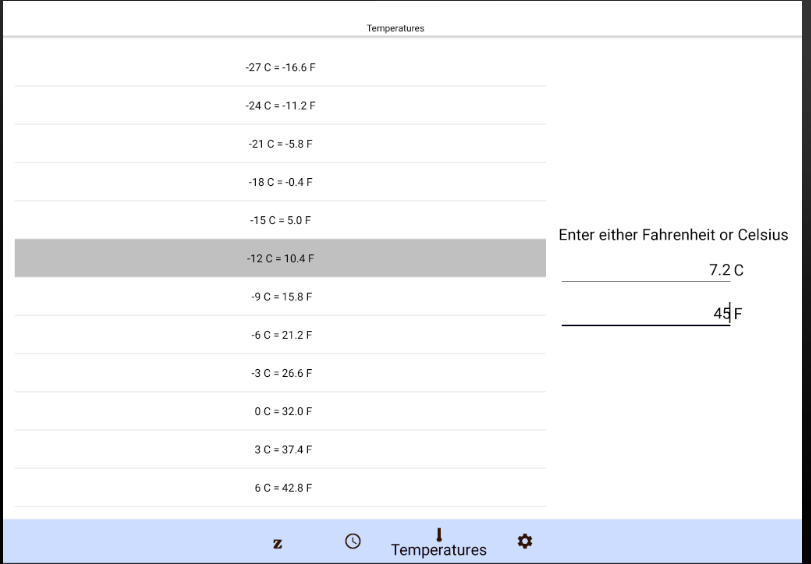The width and height of the screenshot is (811, 564).
Task: Select the -27 C = -16.6 F row
Action: pos(280,67)
